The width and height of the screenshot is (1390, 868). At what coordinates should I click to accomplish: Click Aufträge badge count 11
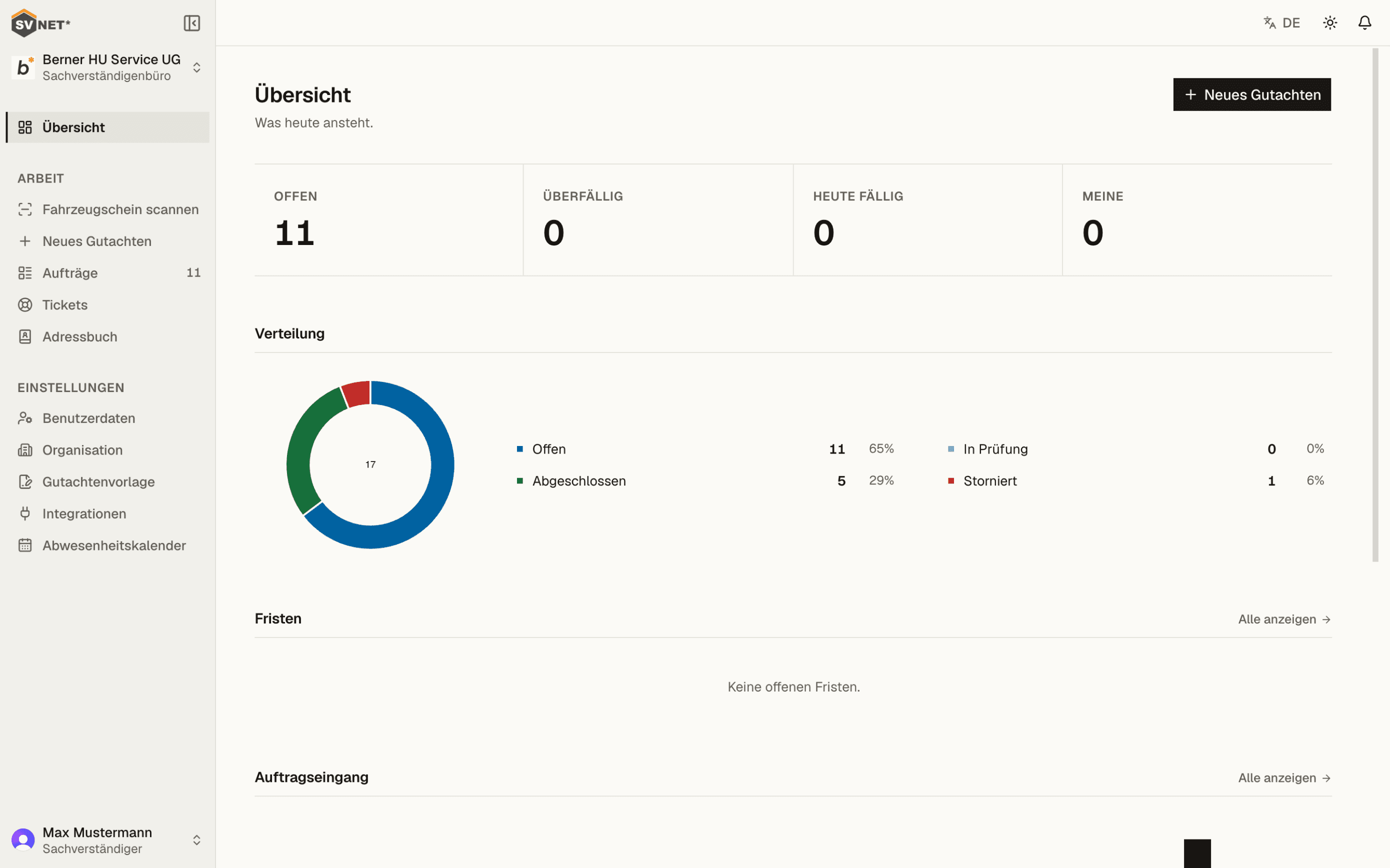(x=193, y=272)
